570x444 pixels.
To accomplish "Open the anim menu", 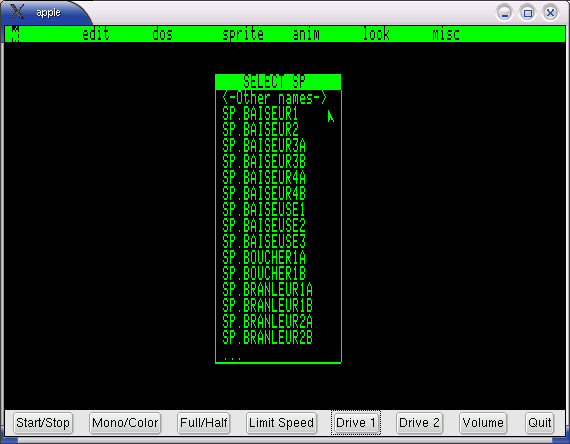I will coord(306,34).
